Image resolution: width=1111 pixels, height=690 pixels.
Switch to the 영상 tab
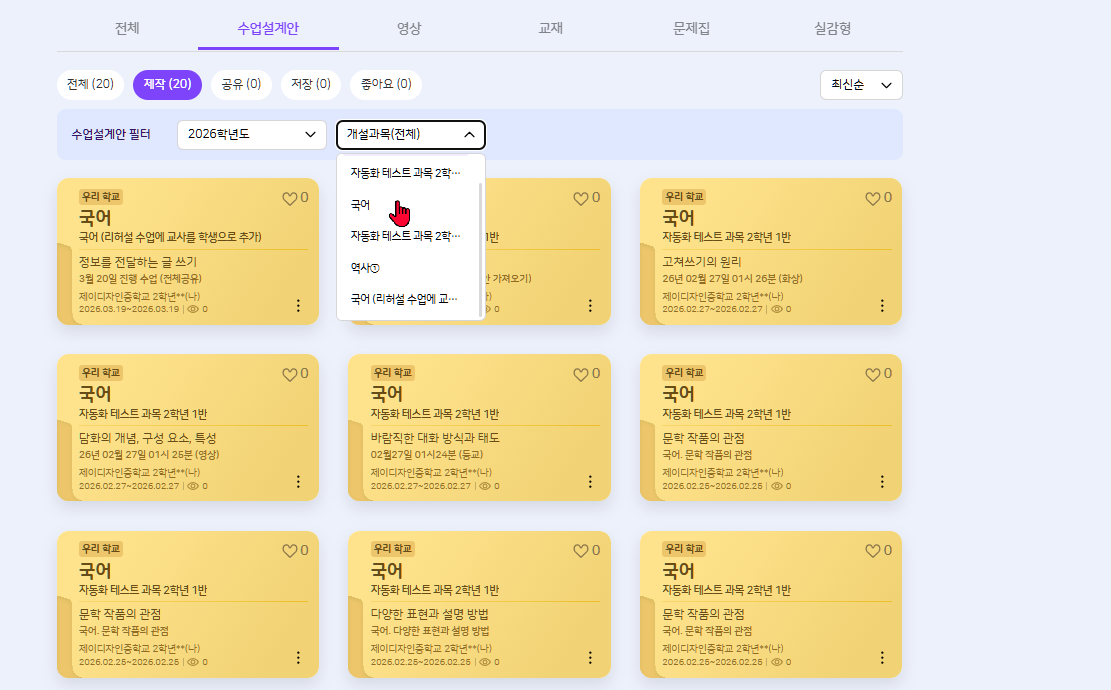[x=409, y=28]
